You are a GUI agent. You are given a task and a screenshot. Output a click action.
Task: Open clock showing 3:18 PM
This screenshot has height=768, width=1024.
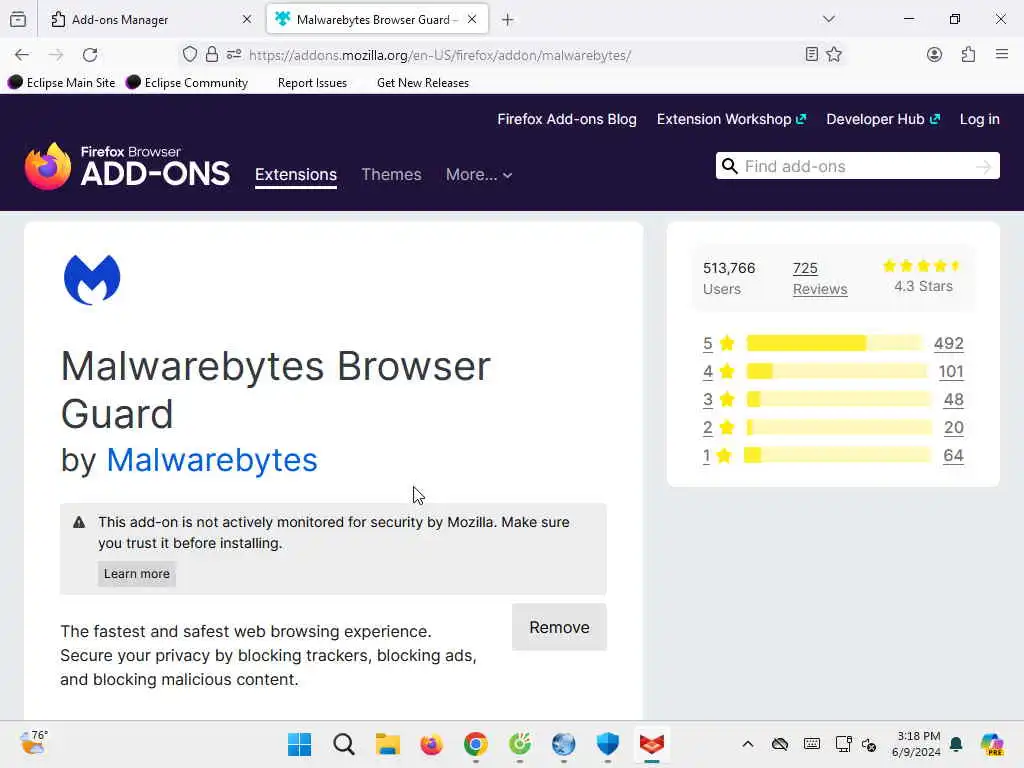tap(916, 744)
